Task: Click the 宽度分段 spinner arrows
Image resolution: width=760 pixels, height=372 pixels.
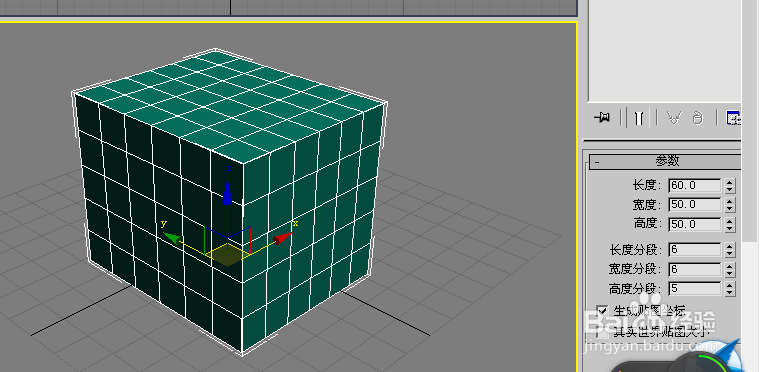Action: pos(730,269)
